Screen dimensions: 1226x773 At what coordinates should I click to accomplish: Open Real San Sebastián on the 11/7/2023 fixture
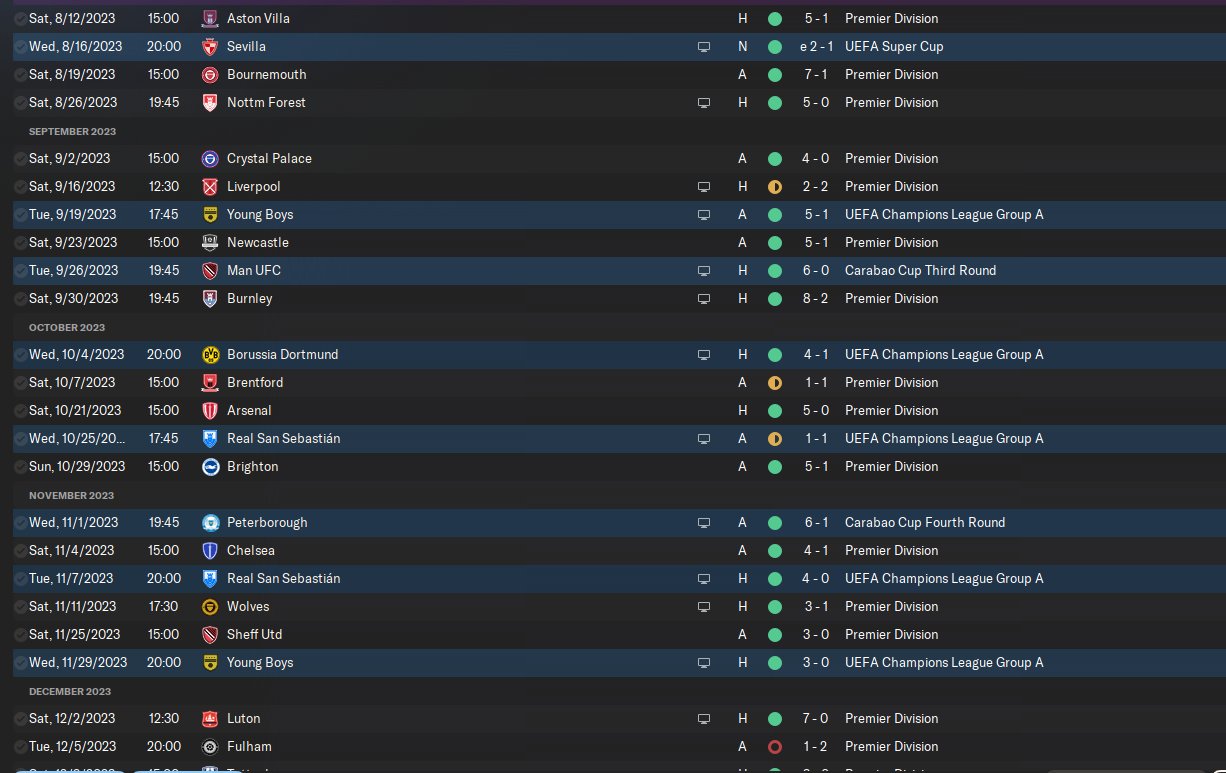tap(284, 578)
